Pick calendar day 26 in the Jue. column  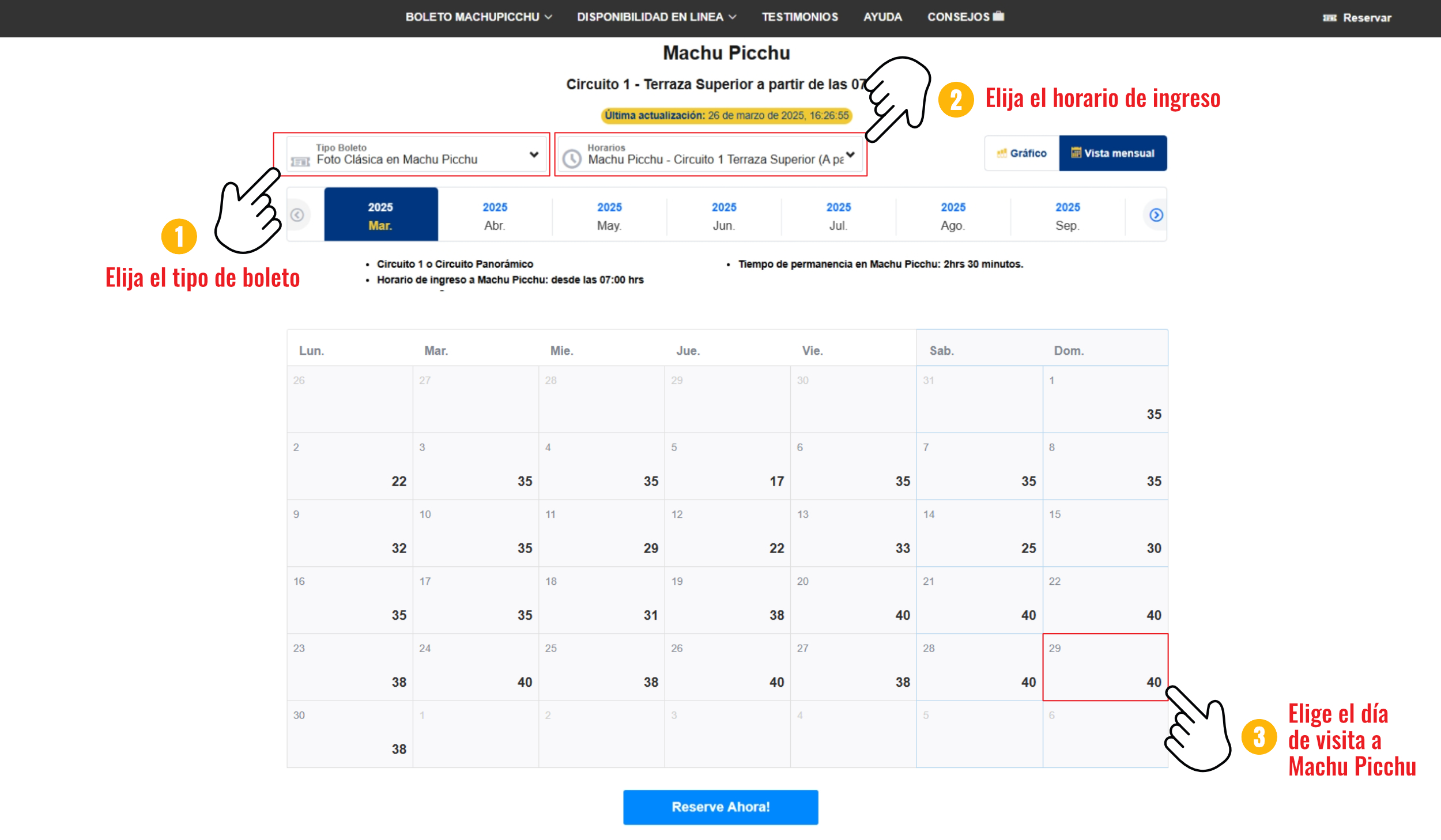click(x=727, y=667)
